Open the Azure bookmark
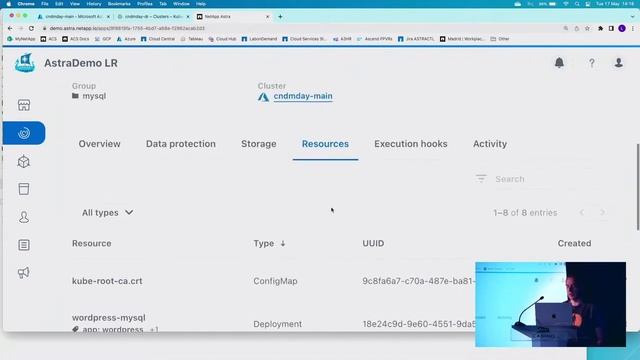The width and height of the screenshot is (640, 360). pos(126,39)
